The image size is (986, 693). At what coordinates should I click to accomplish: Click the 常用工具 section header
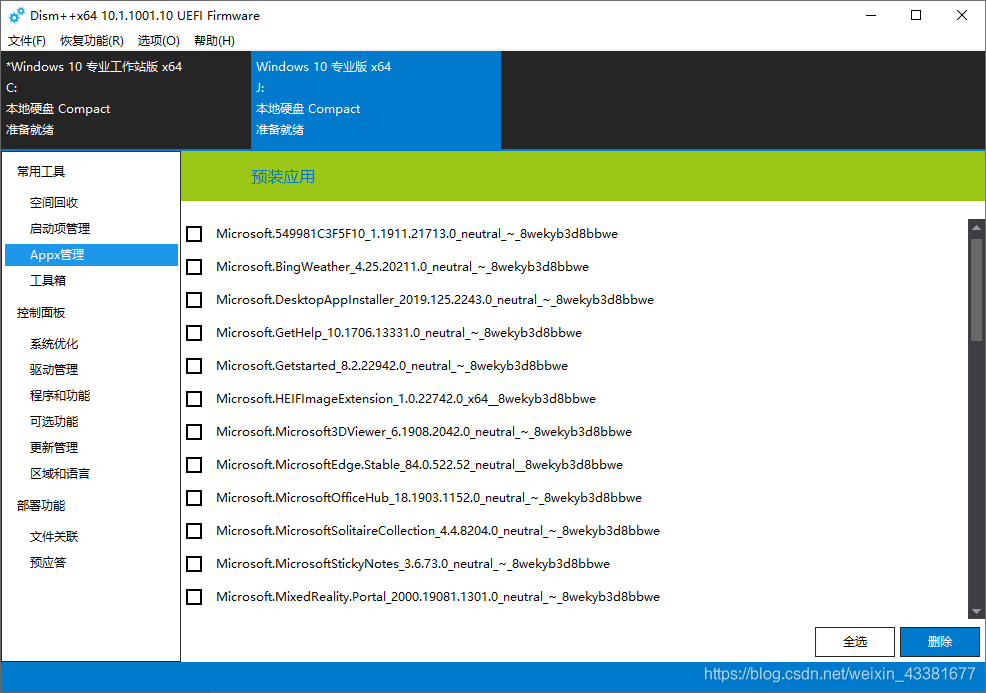coord(41,172)
